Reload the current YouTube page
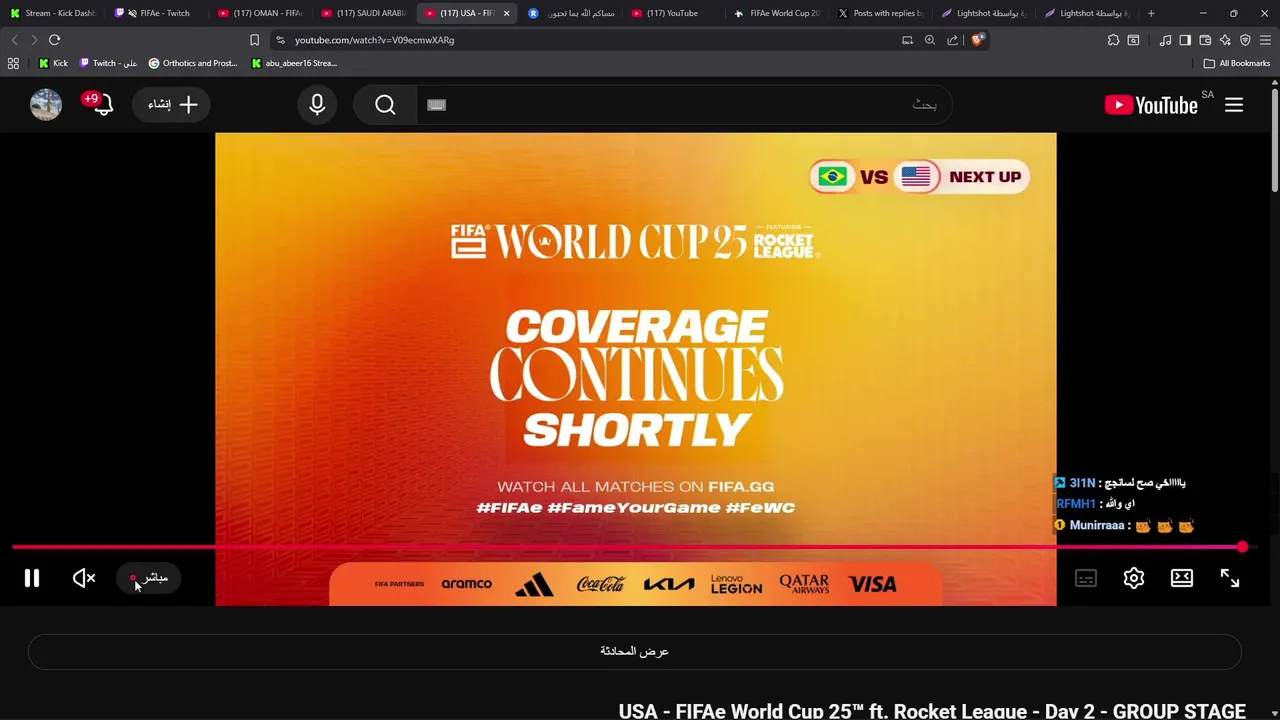This screenshot has height=720, width=1280. [x=54, y=40]
